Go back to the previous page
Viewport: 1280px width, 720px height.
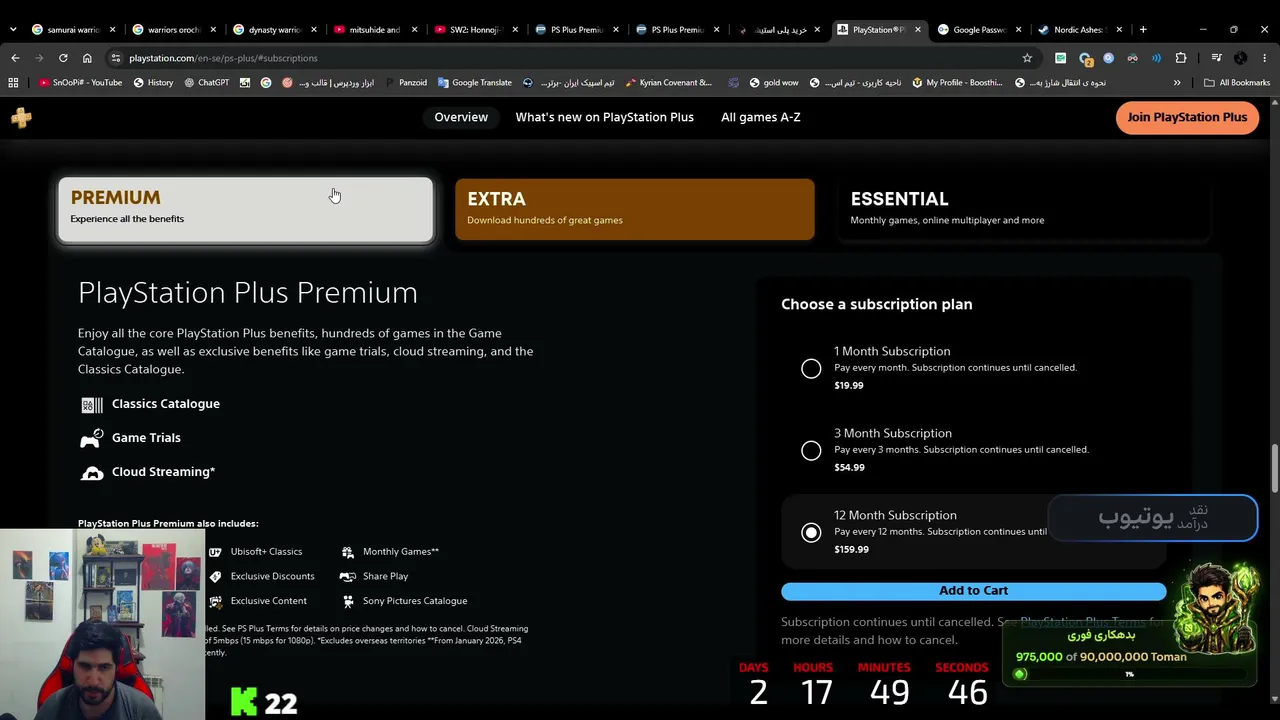point(15,58)
